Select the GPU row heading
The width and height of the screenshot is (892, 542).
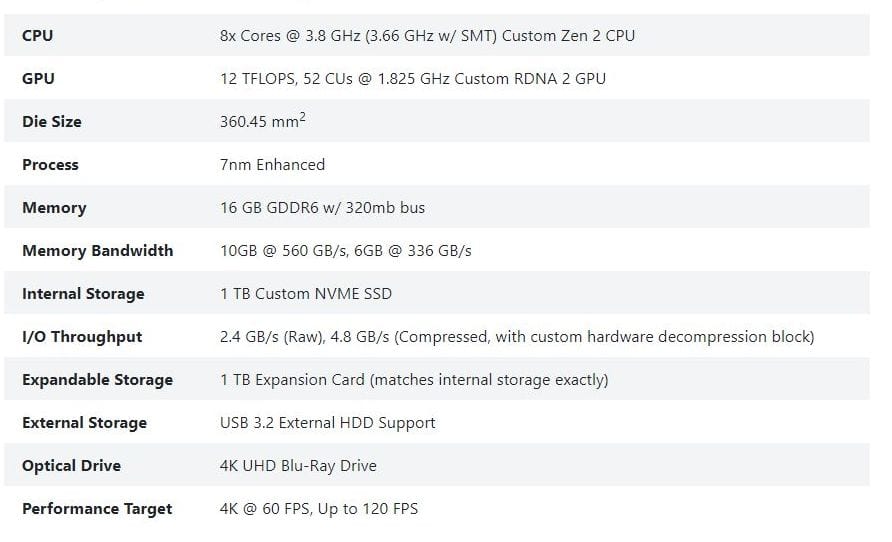pos(38,79)
